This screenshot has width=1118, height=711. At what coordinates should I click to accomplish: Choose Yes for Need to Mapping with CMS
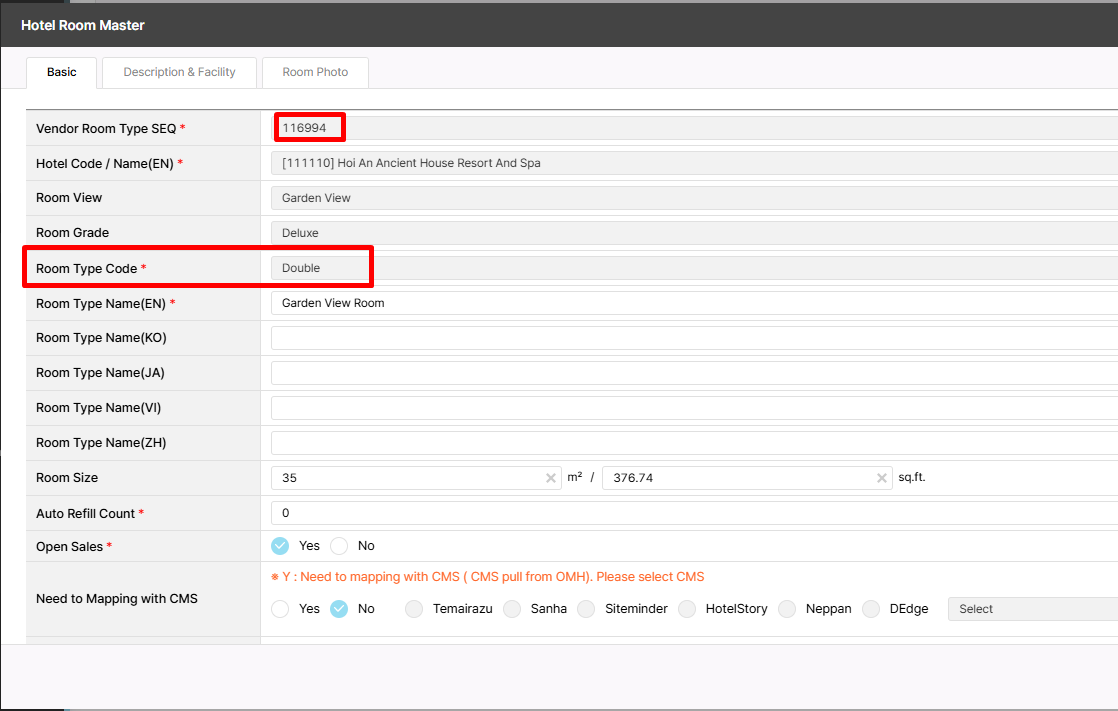[x=281, y=609]
